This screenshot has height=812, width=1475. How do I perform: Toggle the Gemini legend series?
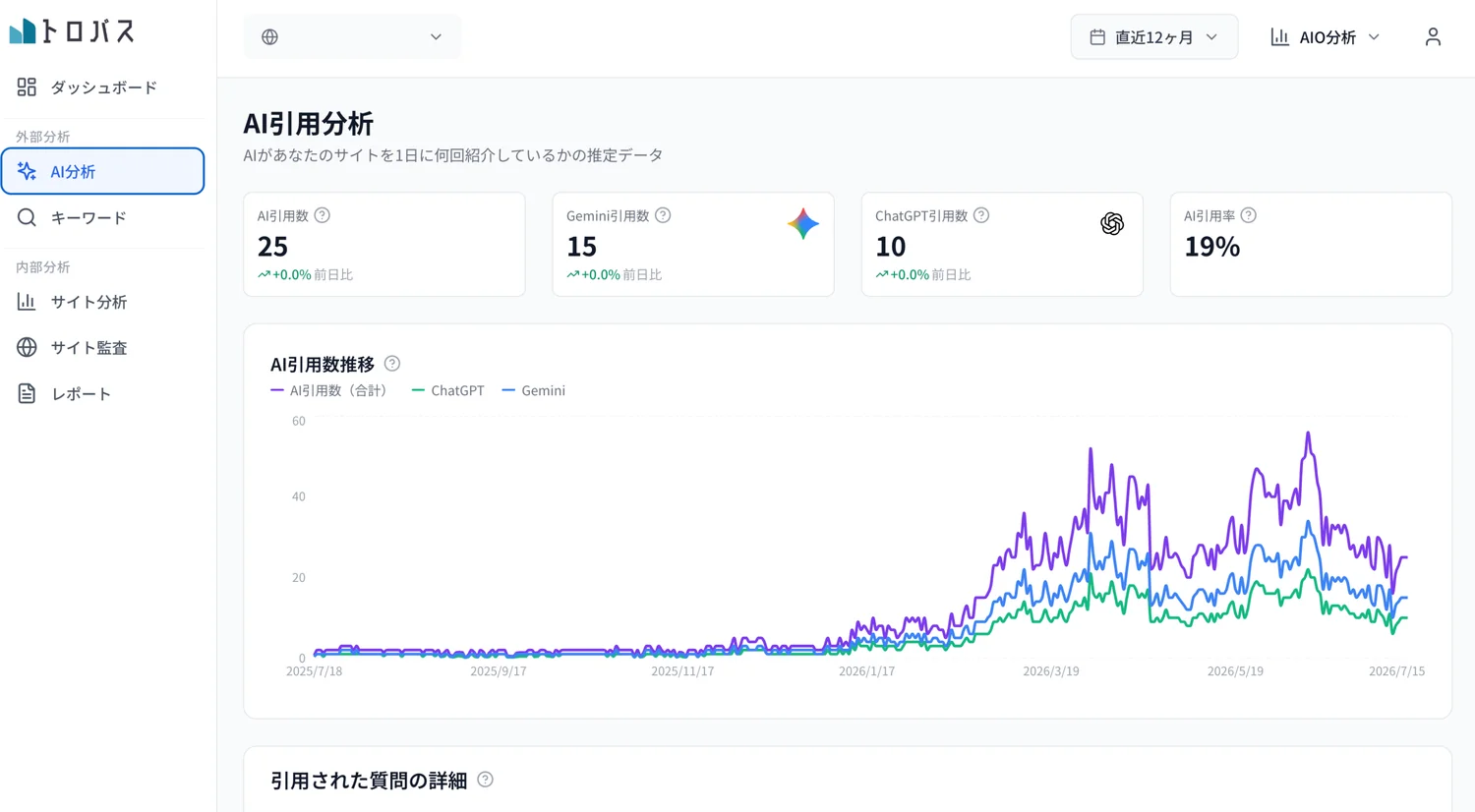tap(534, 390)
